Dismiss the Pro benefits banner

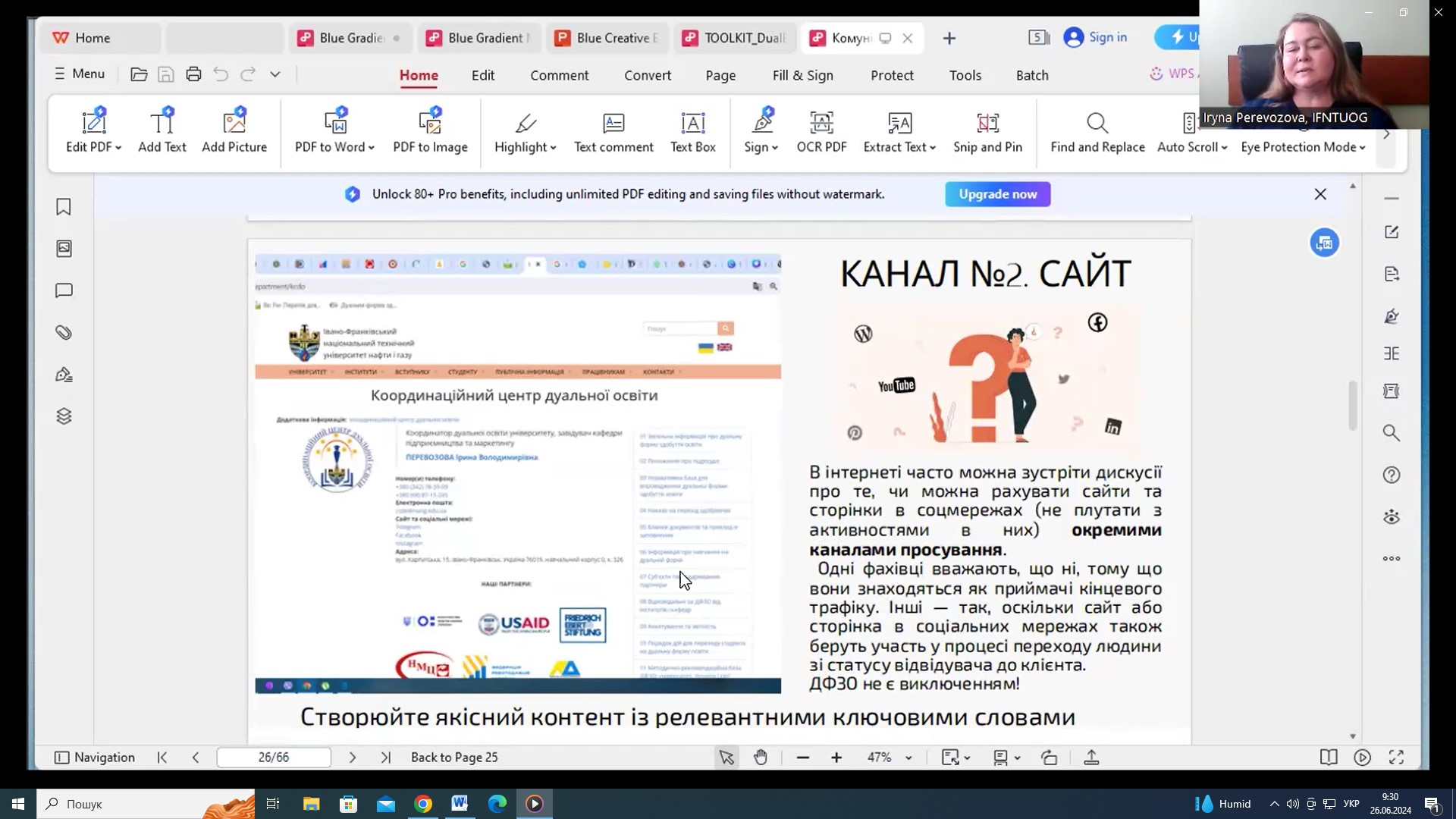[1320, 194]
